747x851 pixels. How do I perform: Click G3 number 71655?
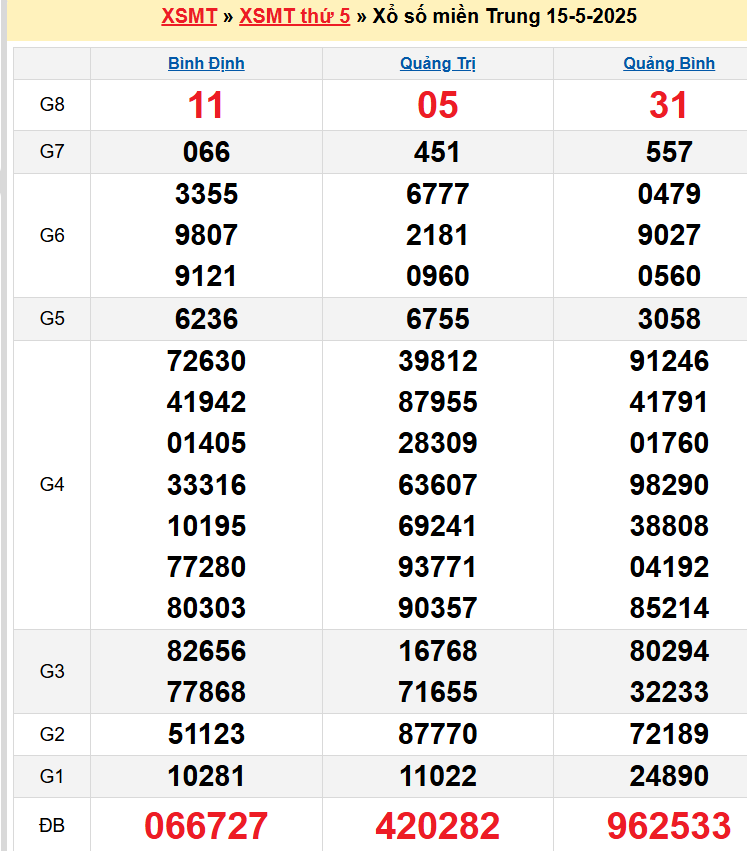pyautogui.click(x=438, y=693)
